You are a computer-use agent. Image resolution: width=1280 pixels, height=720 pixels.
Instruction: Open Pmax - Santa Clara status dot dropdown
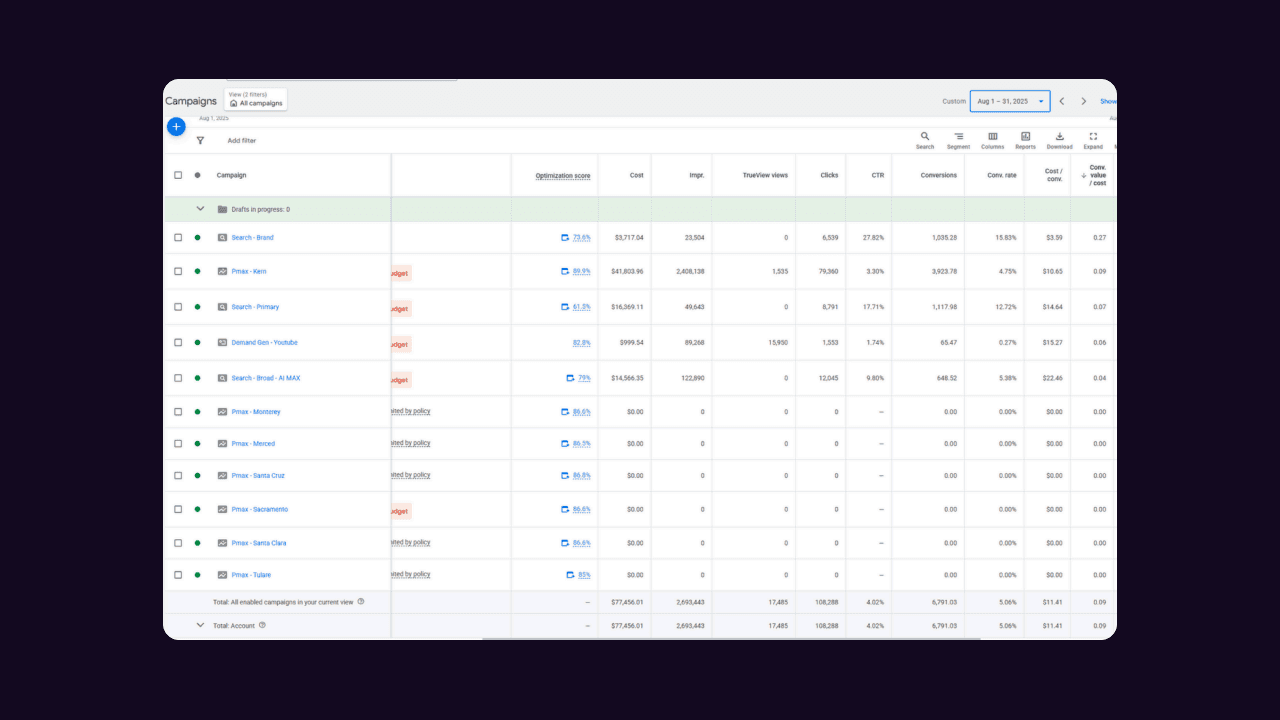(x=197, y=543)
